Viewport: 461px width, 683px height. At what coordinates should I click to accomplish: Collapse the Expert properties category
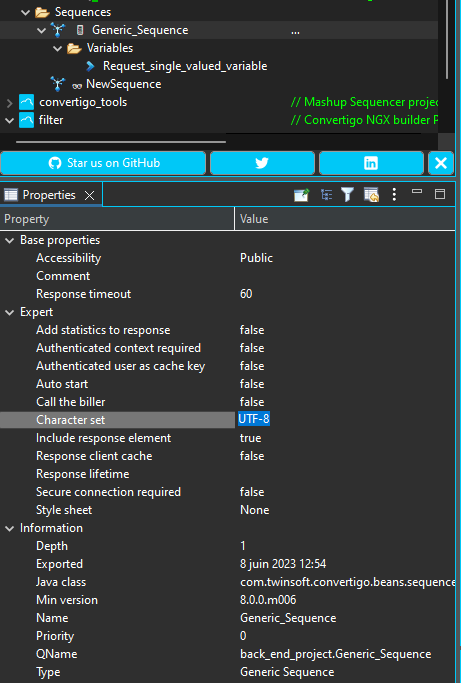tap(9, 312)
